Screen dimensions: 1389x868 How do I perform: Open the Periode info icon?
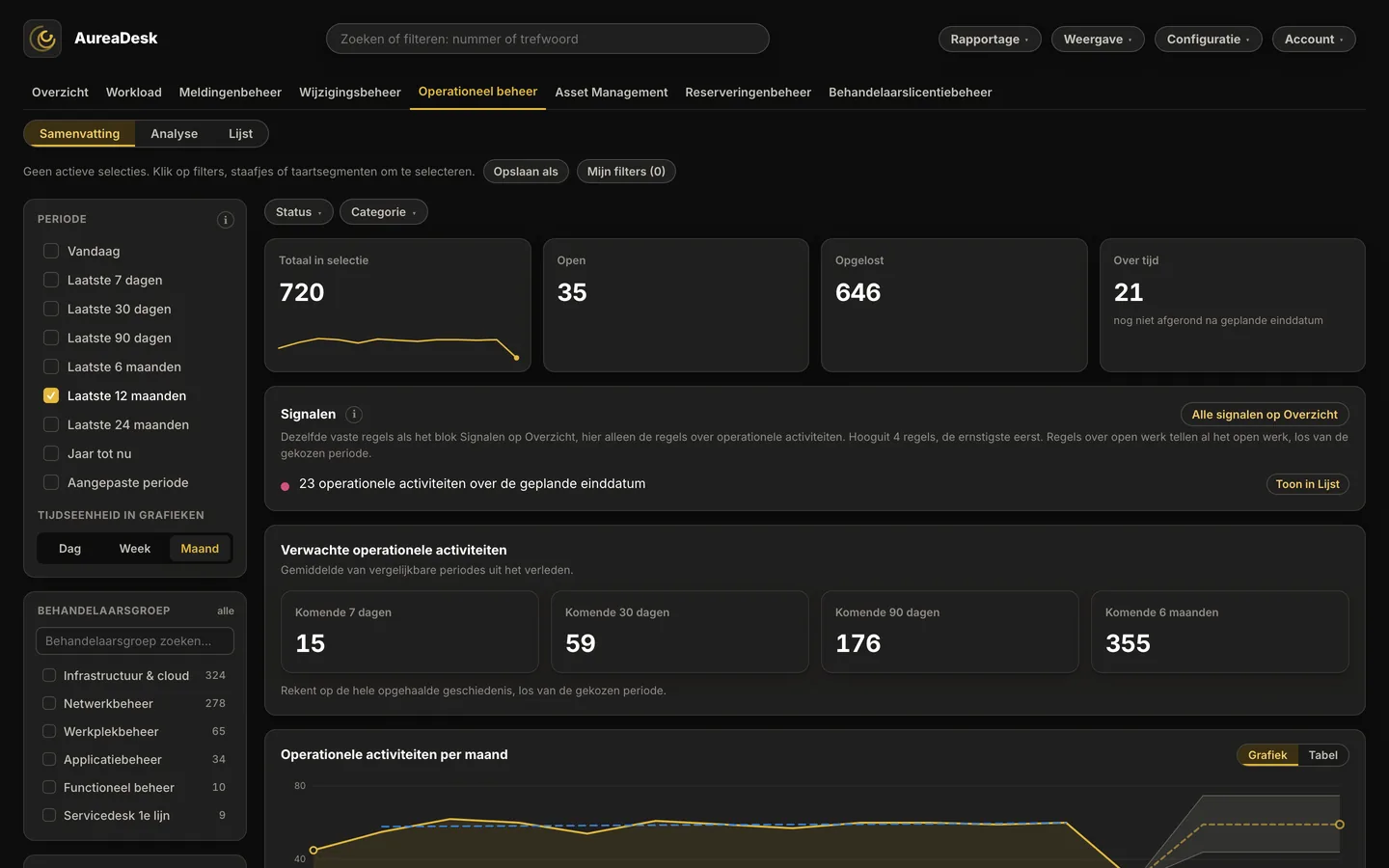[x=226, y=220]
